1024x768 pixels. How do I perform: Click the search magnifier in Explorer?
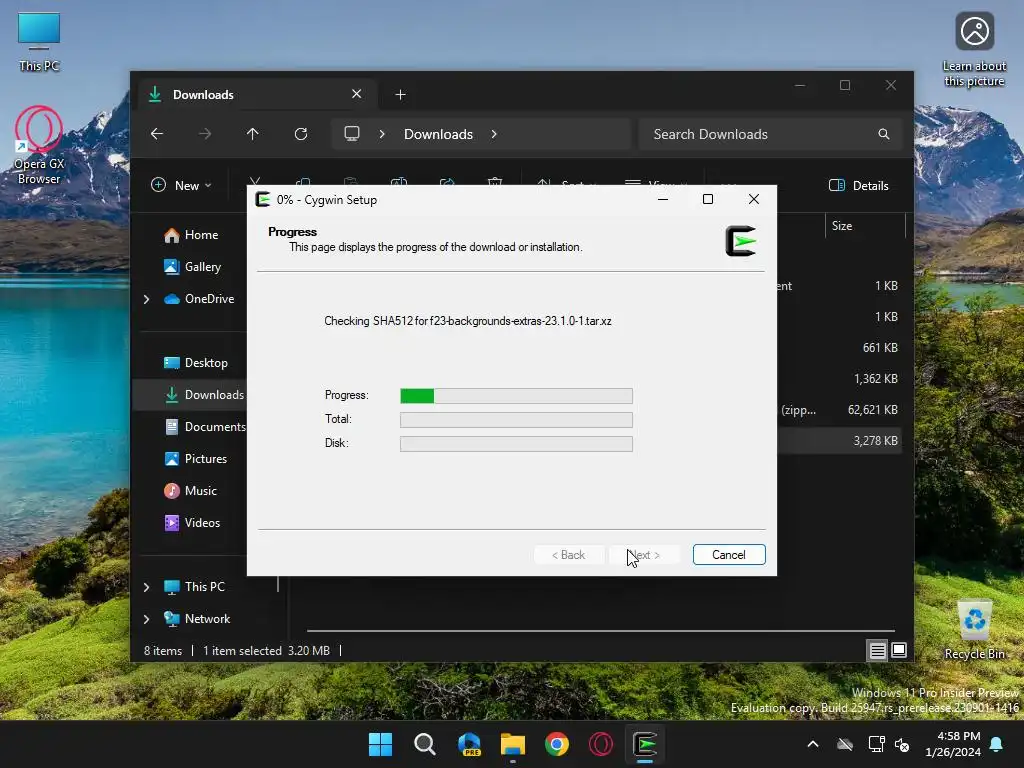[884, 134]
